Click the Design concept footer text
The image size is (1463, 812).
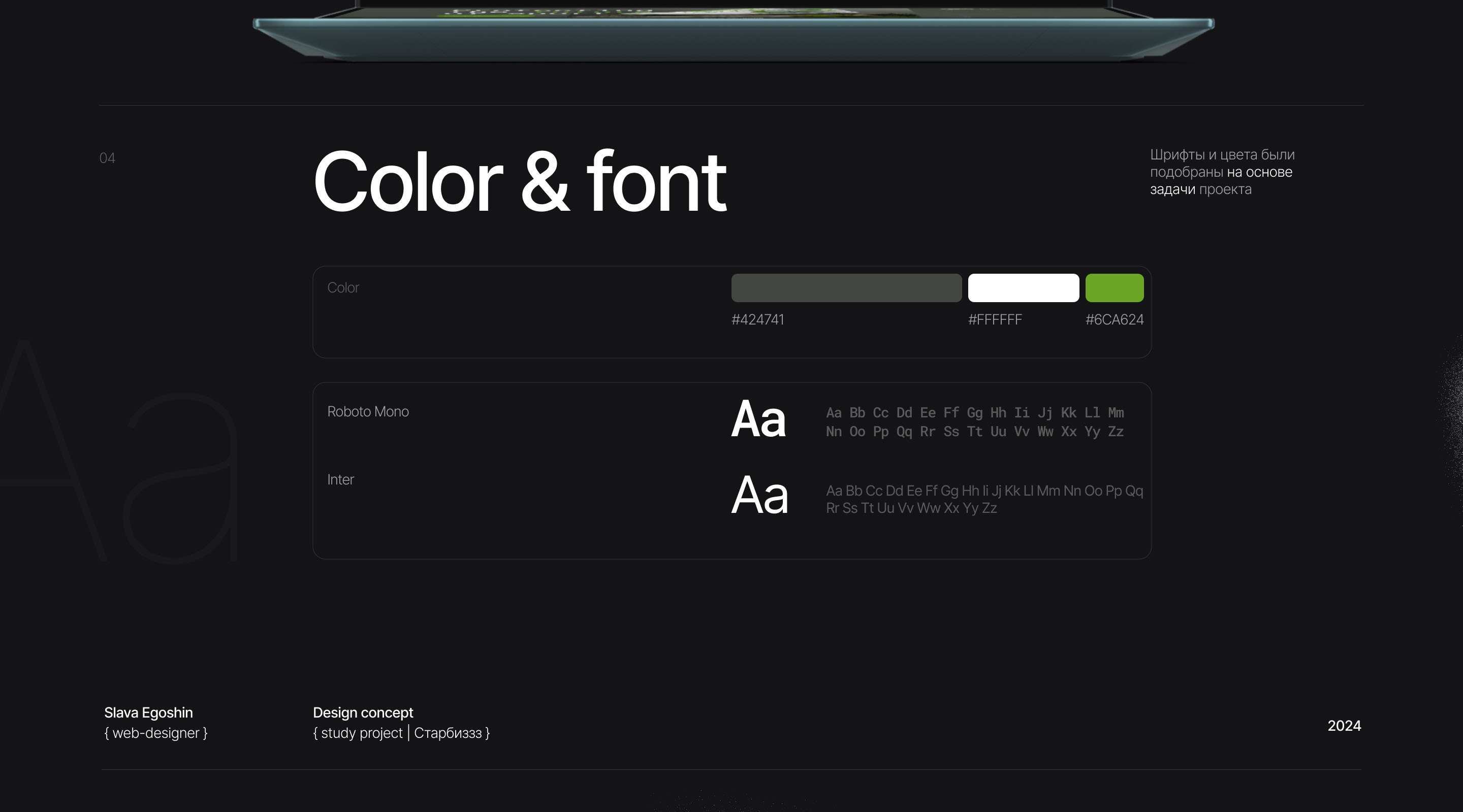[363, 712]
